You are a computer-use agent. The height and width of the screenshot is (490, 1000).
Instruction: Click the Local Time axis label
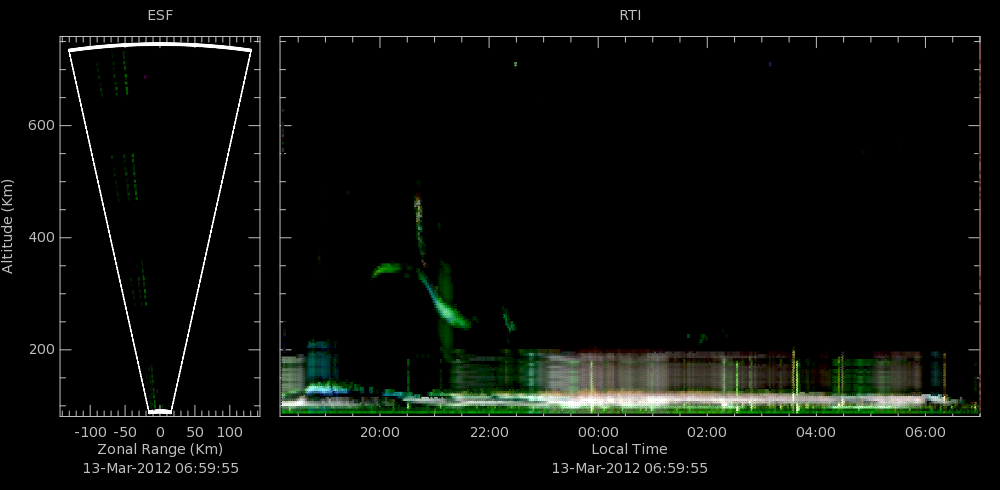point(629,449)
